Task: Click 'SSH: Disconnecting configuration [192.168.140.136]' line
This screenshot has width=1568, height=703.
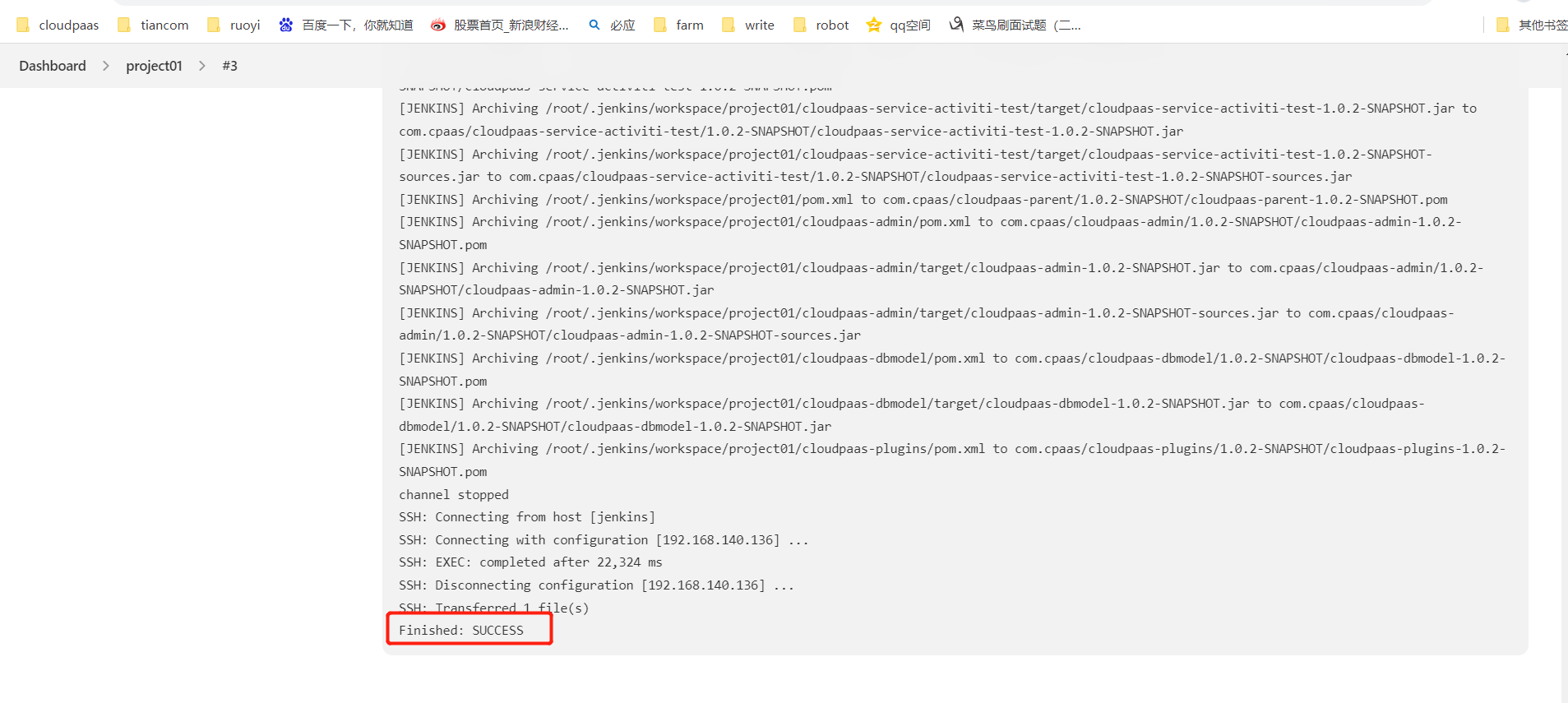Action: (596, 585)
